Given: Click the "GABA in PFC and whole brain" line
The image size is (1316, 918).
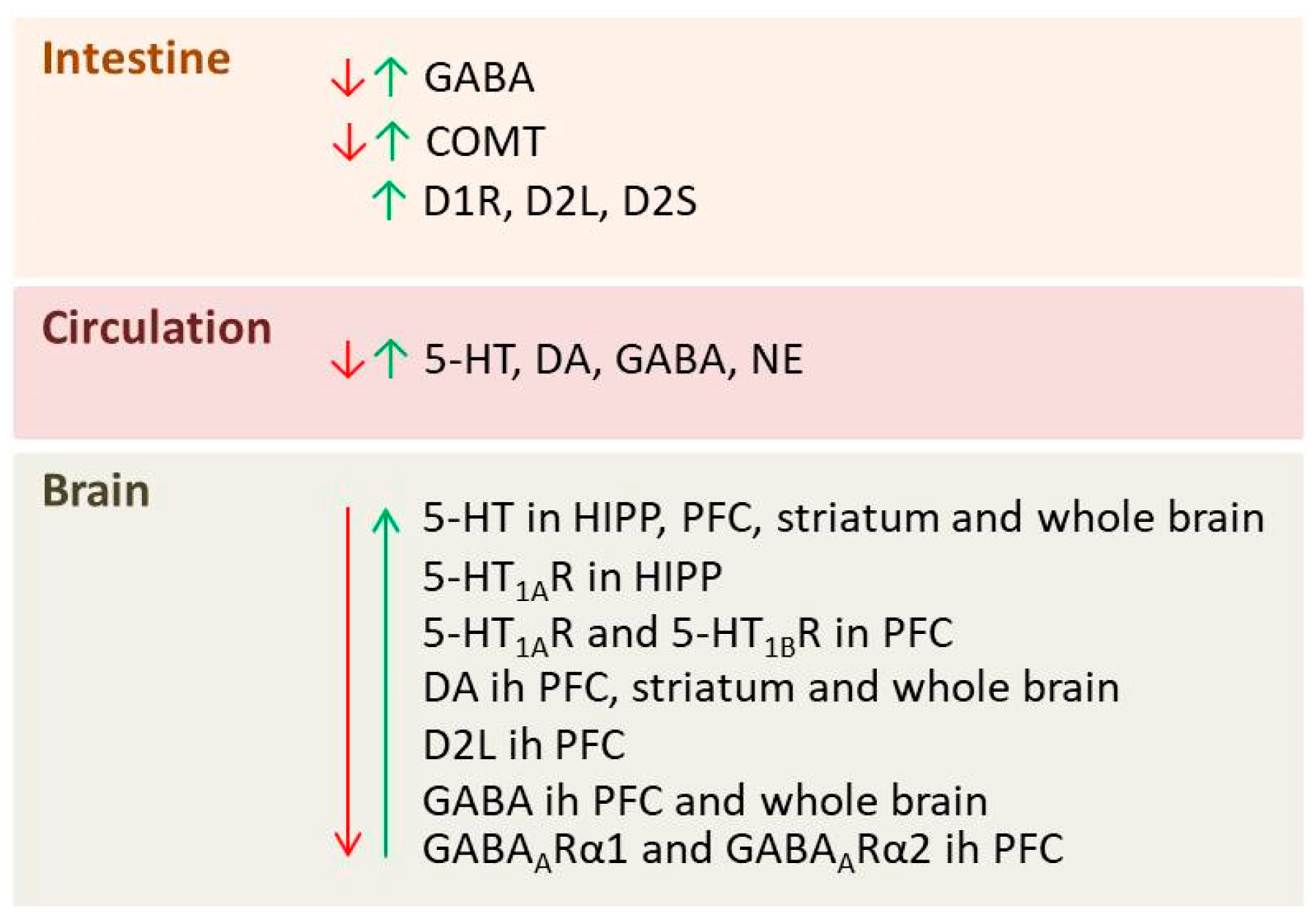Looking at the screenshot, I should (x=705, y=800).
